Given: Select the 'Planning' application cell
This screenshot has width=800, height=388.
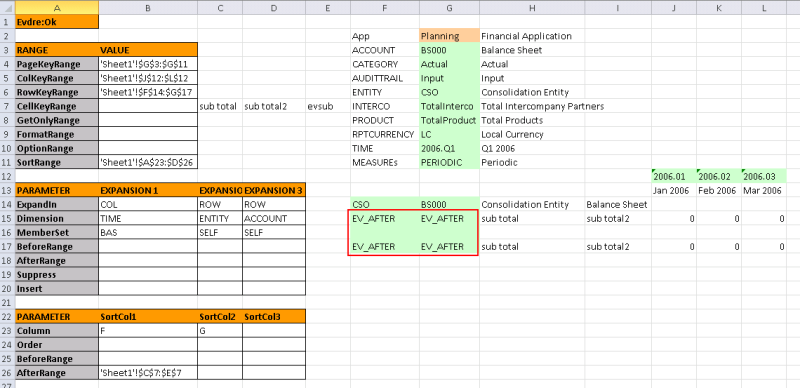Looking at the screenshot, I should tap(449, 36).
